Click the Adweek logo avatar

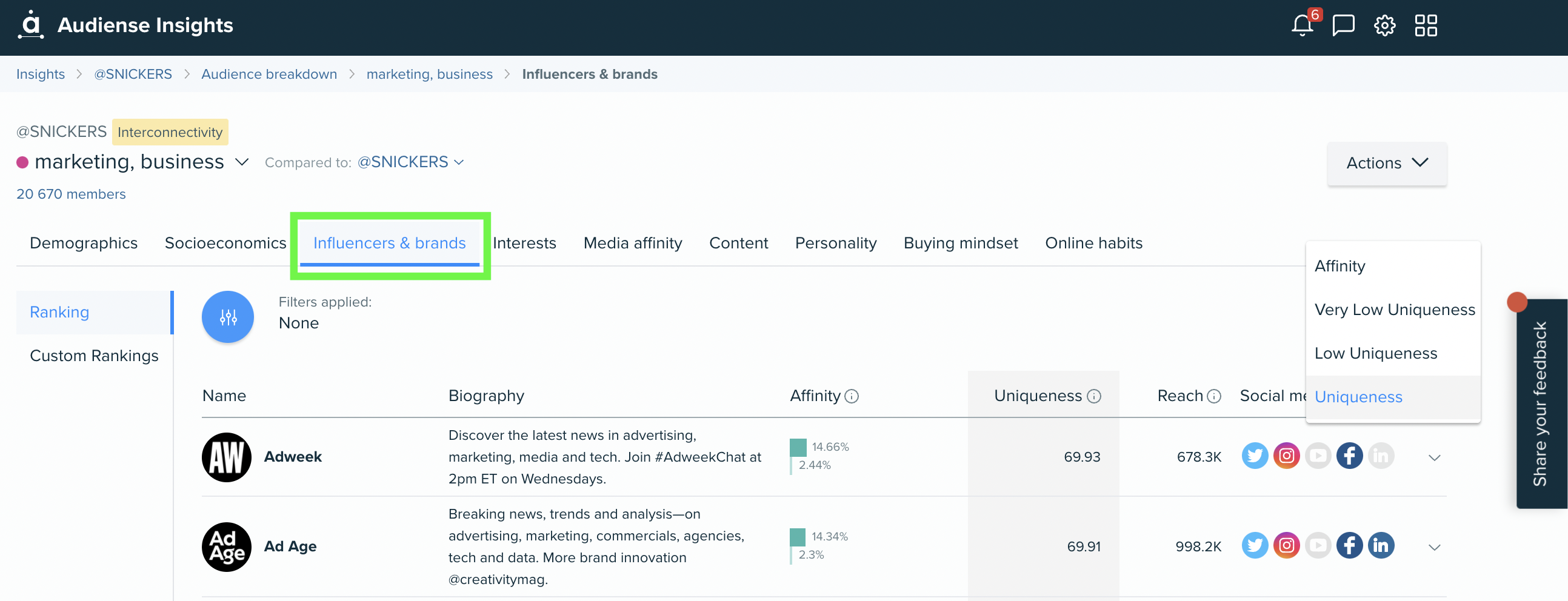tap(227, 457)
